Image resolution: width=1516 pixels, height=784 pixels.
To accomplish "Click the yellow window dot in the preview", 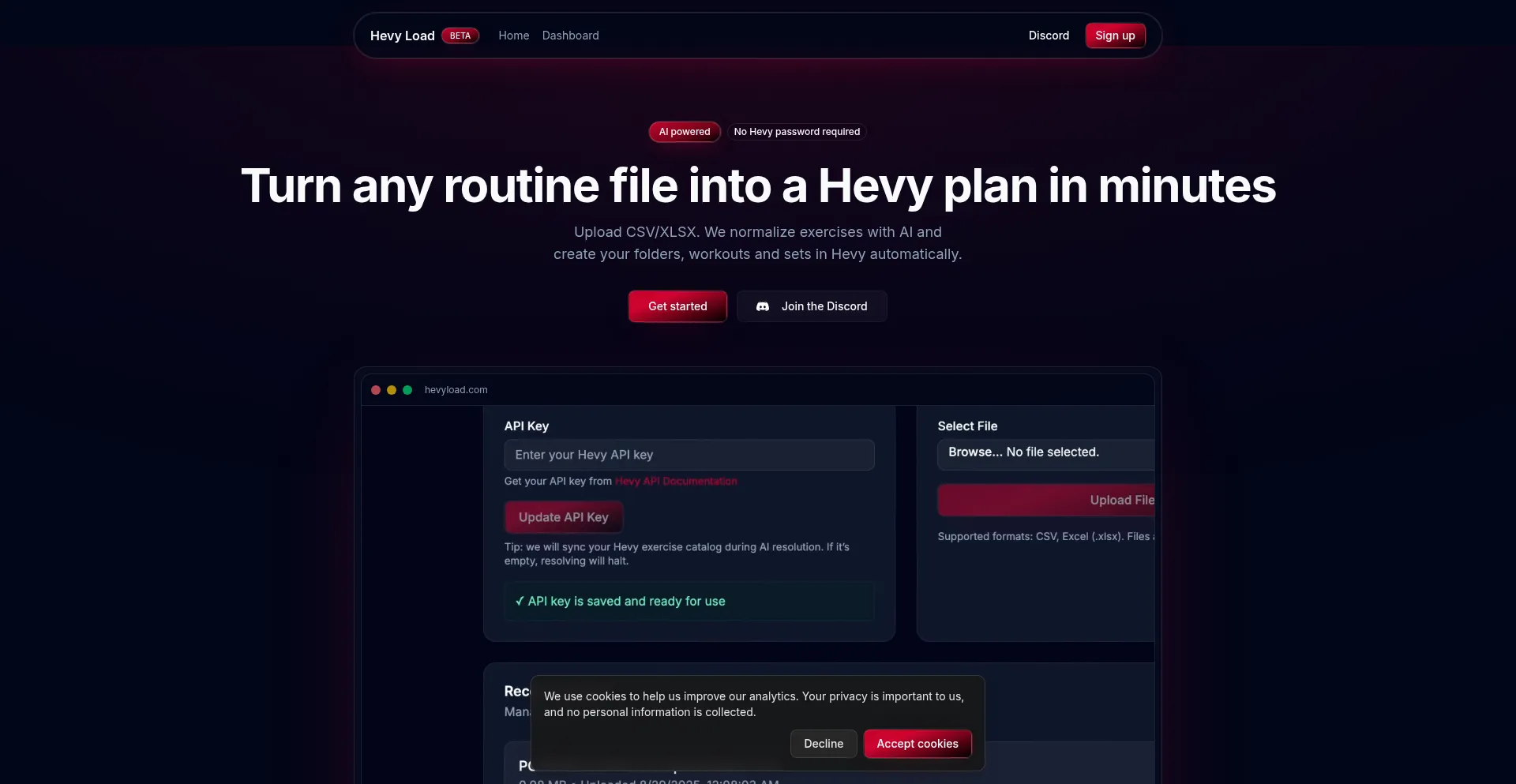I will coord(392,390).
